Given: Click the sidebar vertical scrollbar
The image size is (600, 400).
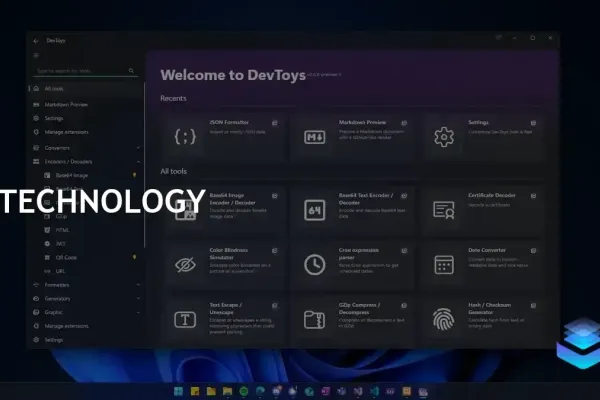Looking at the screenshot, I should [x=144, y=165].
